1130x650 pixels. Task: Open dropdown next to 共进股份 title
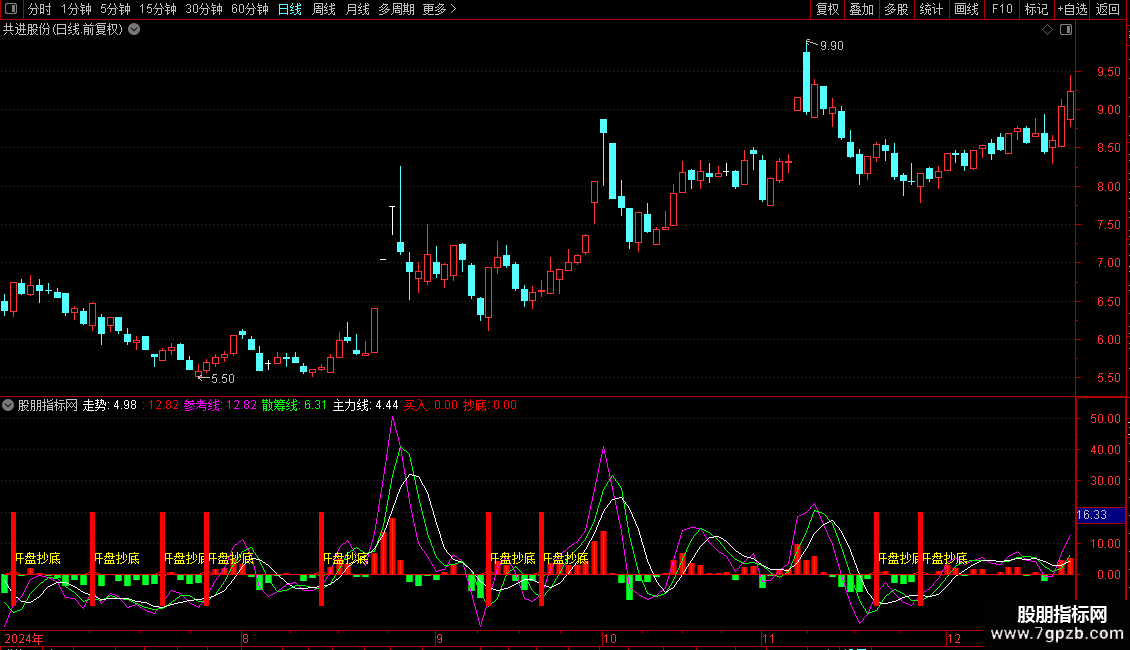coord(134,30)
